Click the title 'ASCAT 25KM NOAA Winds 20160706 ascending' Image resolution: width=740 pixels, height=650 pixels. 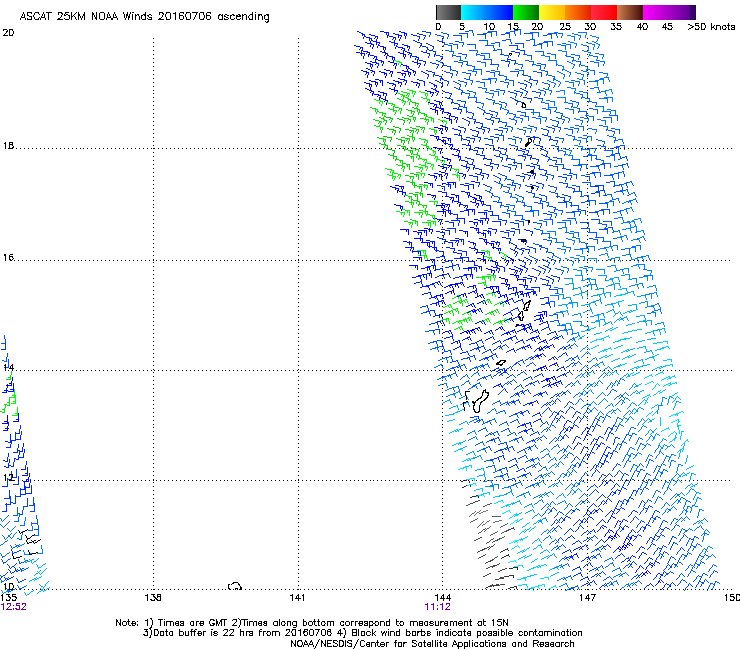[144, 17]
